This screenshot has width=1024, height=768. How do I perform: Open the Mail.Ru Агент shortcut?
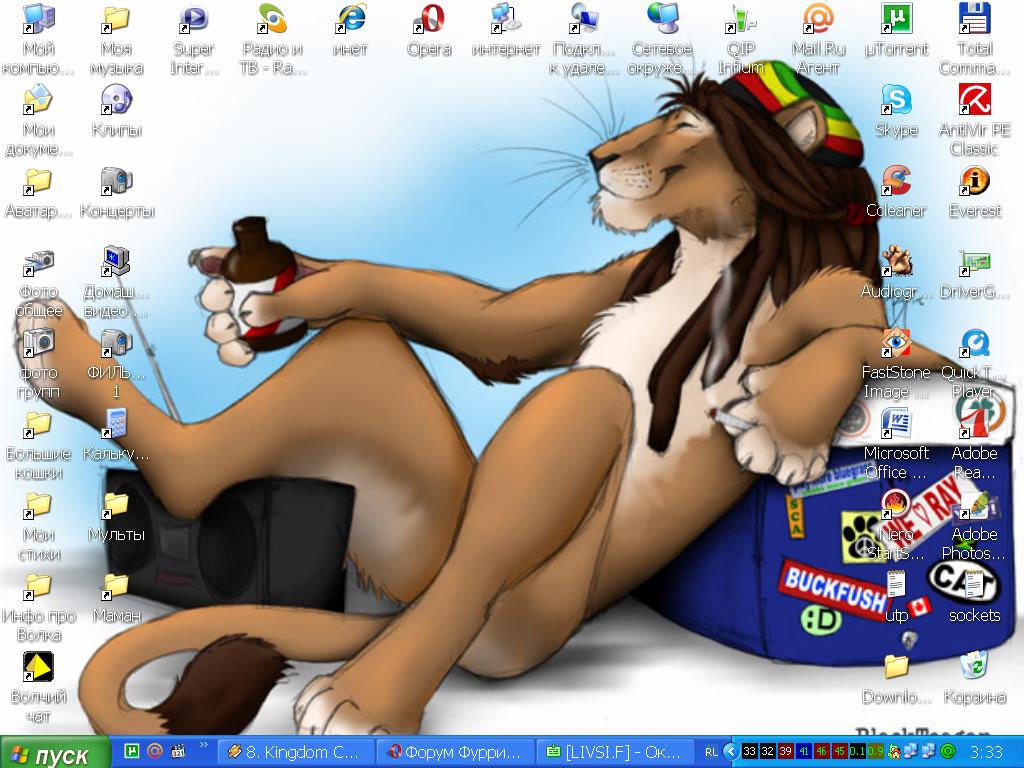(x=818, y=20)
